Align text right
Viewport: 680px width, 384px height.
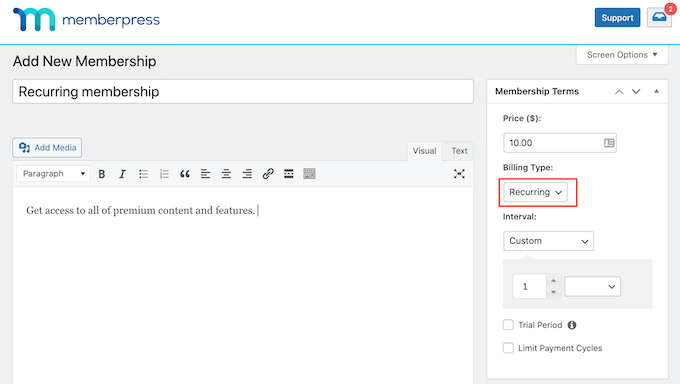(x=247, y=174)
